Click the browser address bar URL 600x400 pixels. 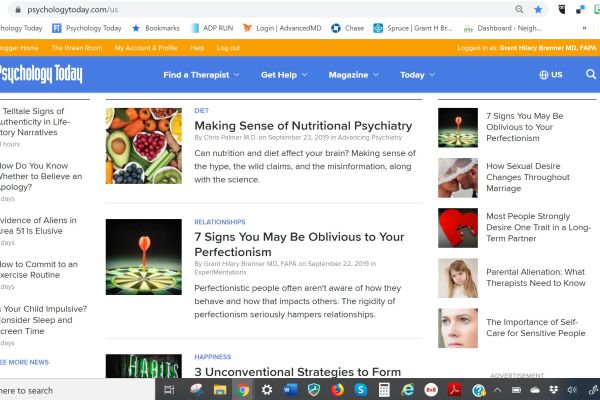coord(72,10)
